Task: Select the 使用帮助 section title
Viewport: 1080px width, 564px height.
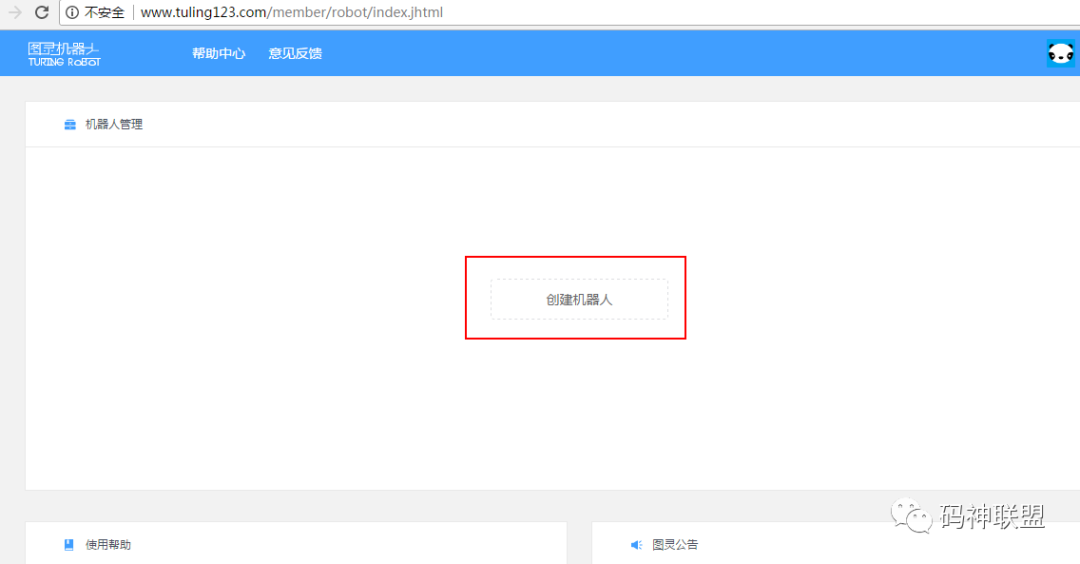Action: click(108, 545)
